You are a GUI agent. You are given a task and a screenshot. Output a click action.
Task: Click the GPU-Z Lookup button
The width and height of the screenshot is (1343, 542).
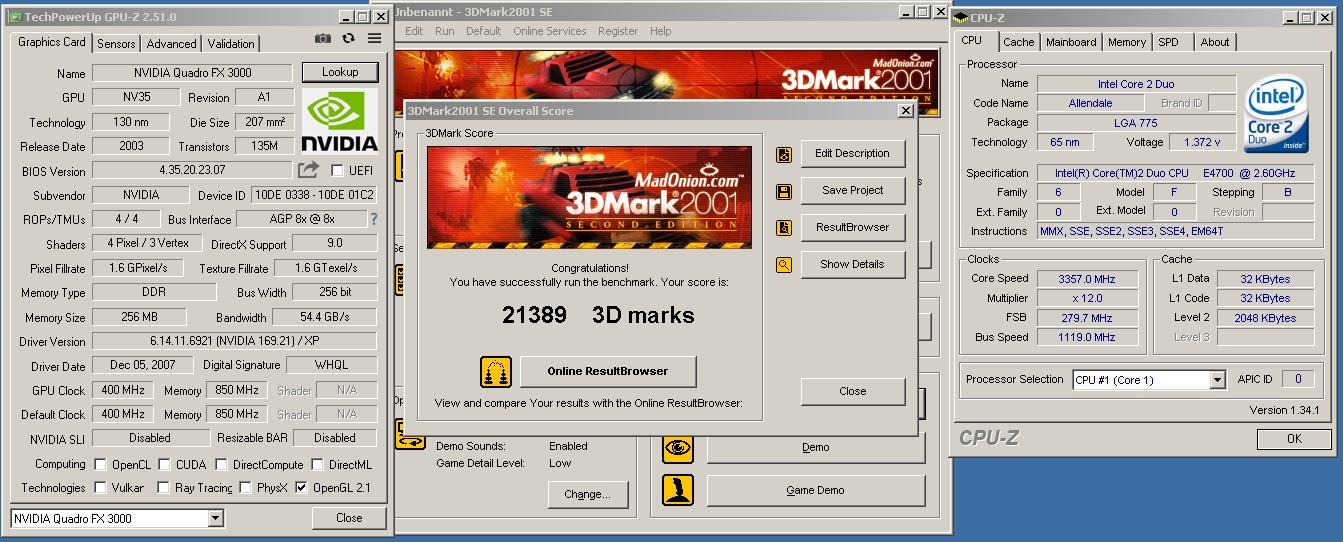pos(340,72)
